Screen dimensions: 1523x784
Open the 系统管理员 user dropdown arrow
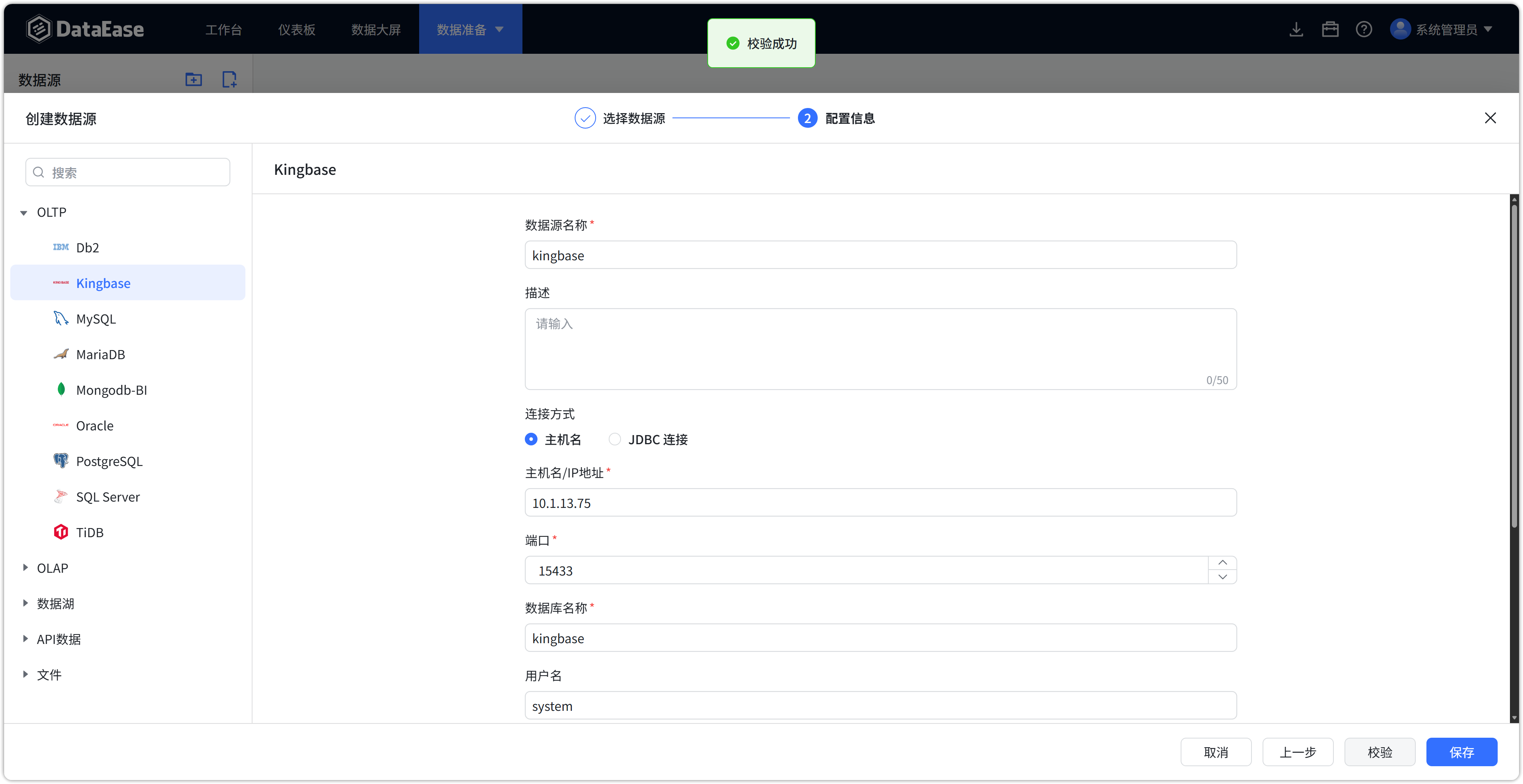pos(1488,29)
